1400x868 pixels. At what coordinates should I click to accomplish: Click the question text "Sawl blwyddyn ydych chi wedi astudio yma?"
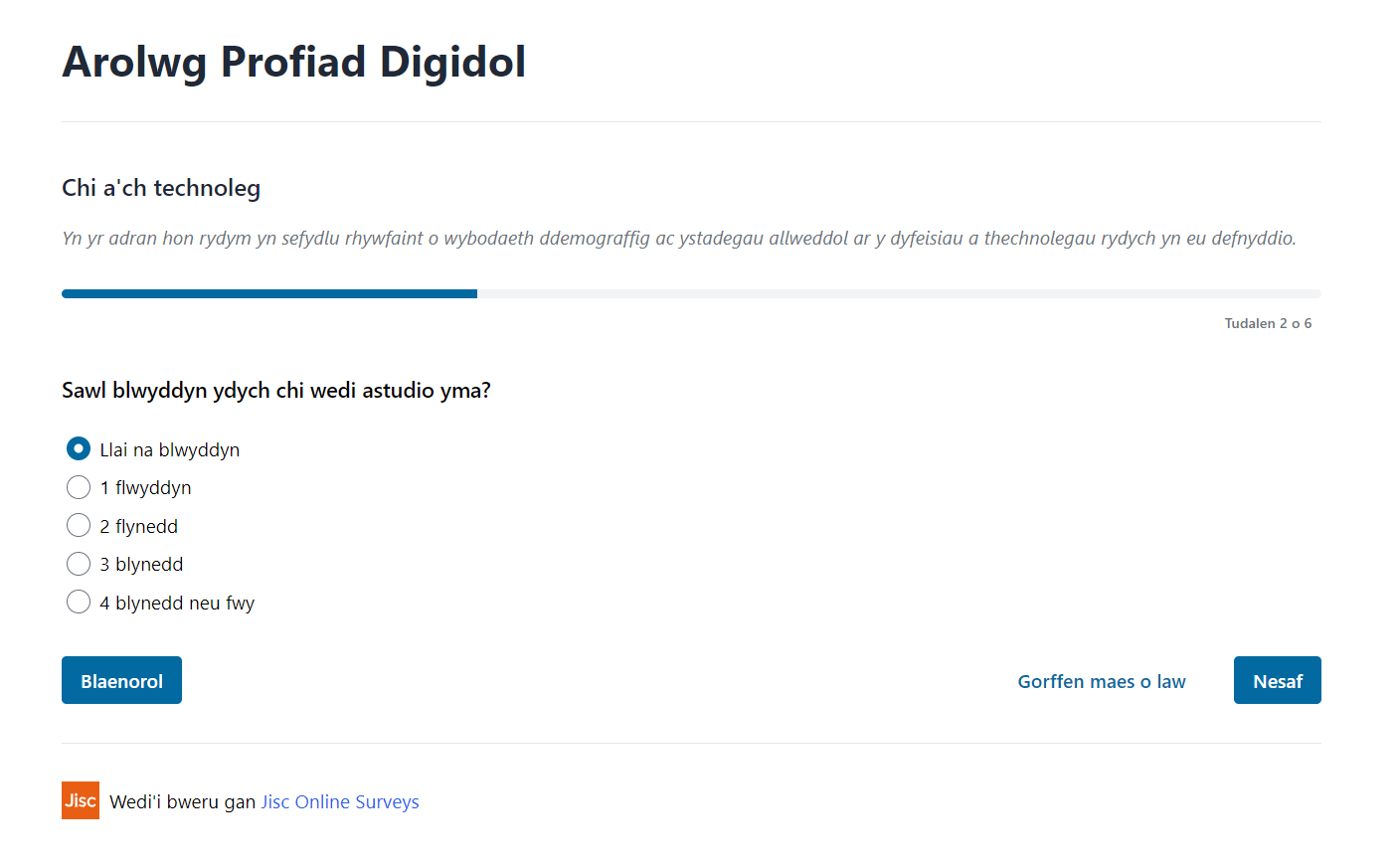tap(276, 390)
